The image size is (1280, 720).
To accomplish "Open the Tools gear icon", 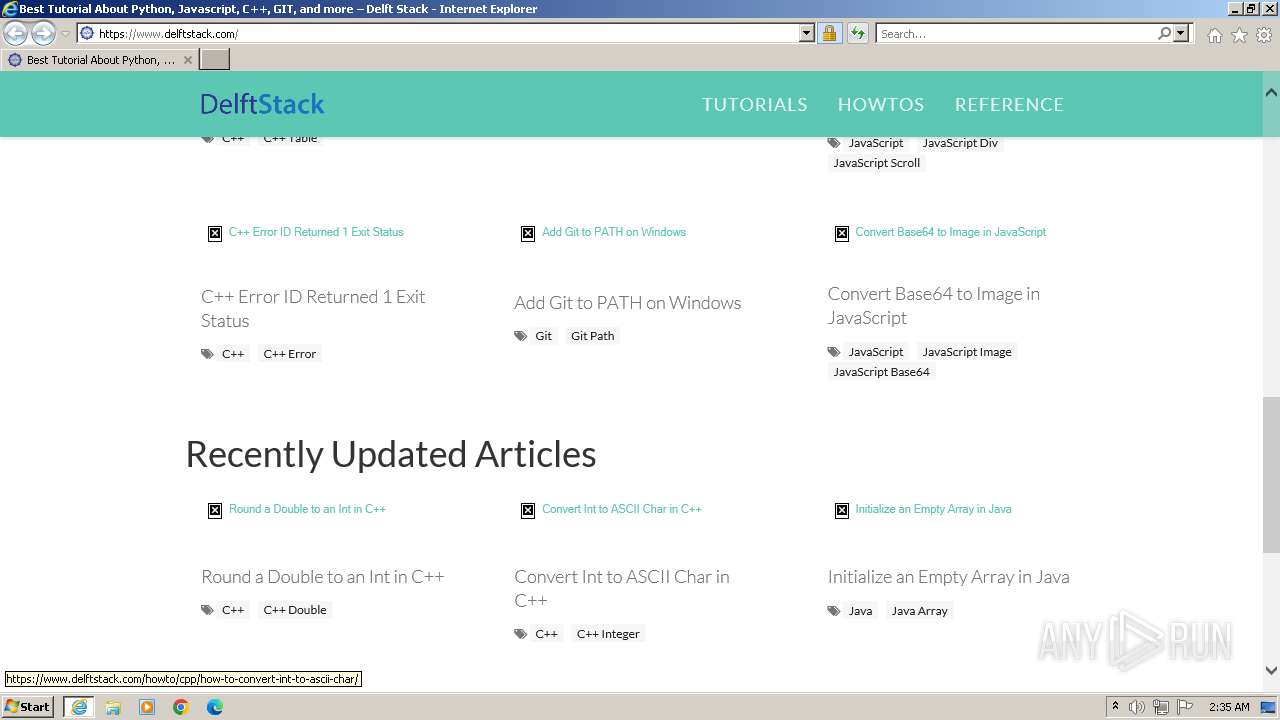I will [1264, 35].
